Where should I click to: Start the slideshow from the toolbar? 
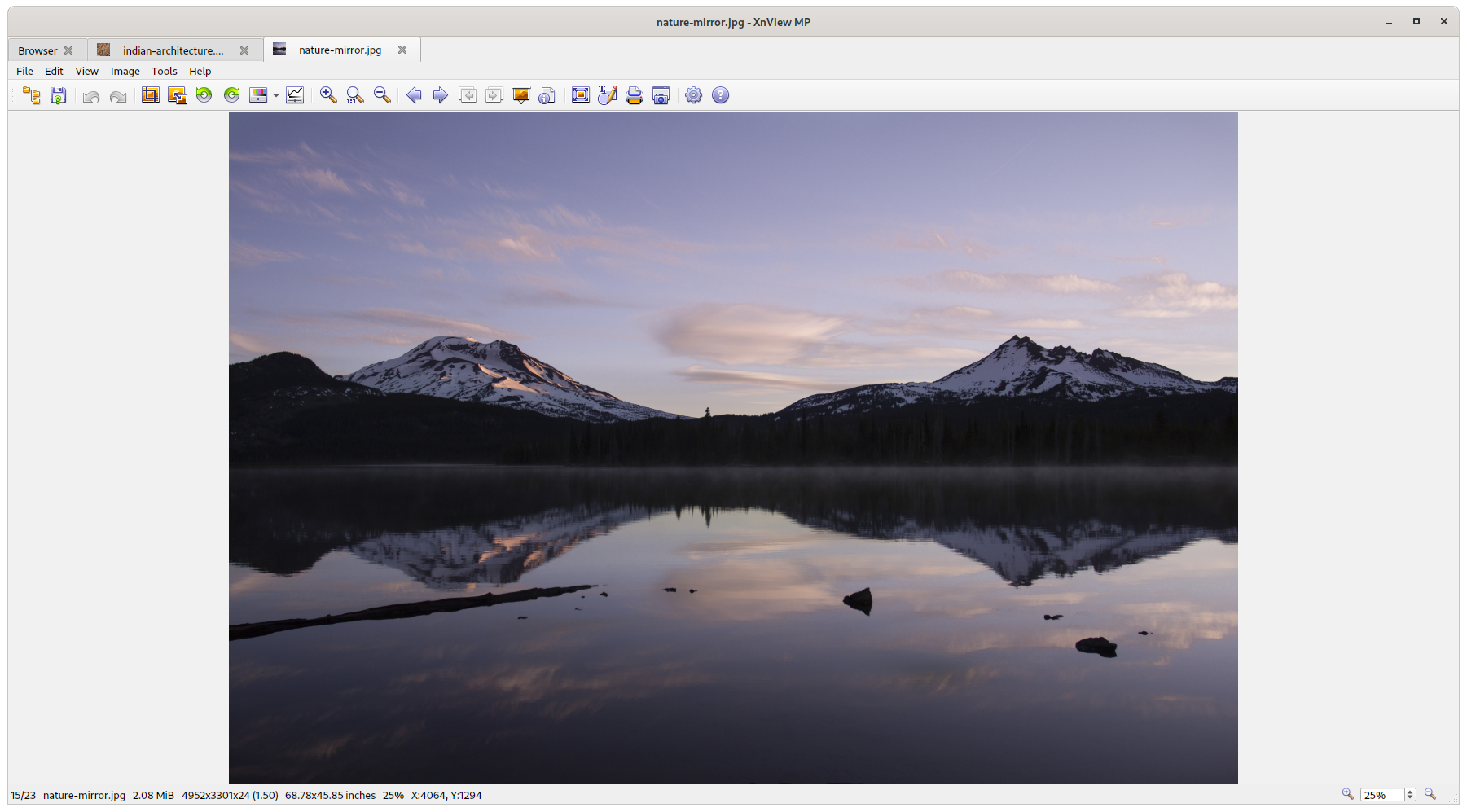[521, 95]
